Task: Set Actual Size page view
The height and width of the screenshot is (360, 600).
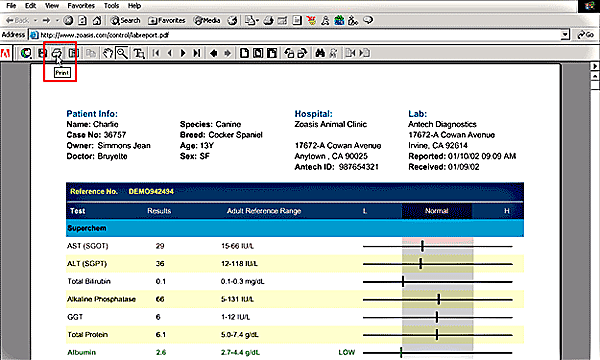Action: (x=244, y=53)
